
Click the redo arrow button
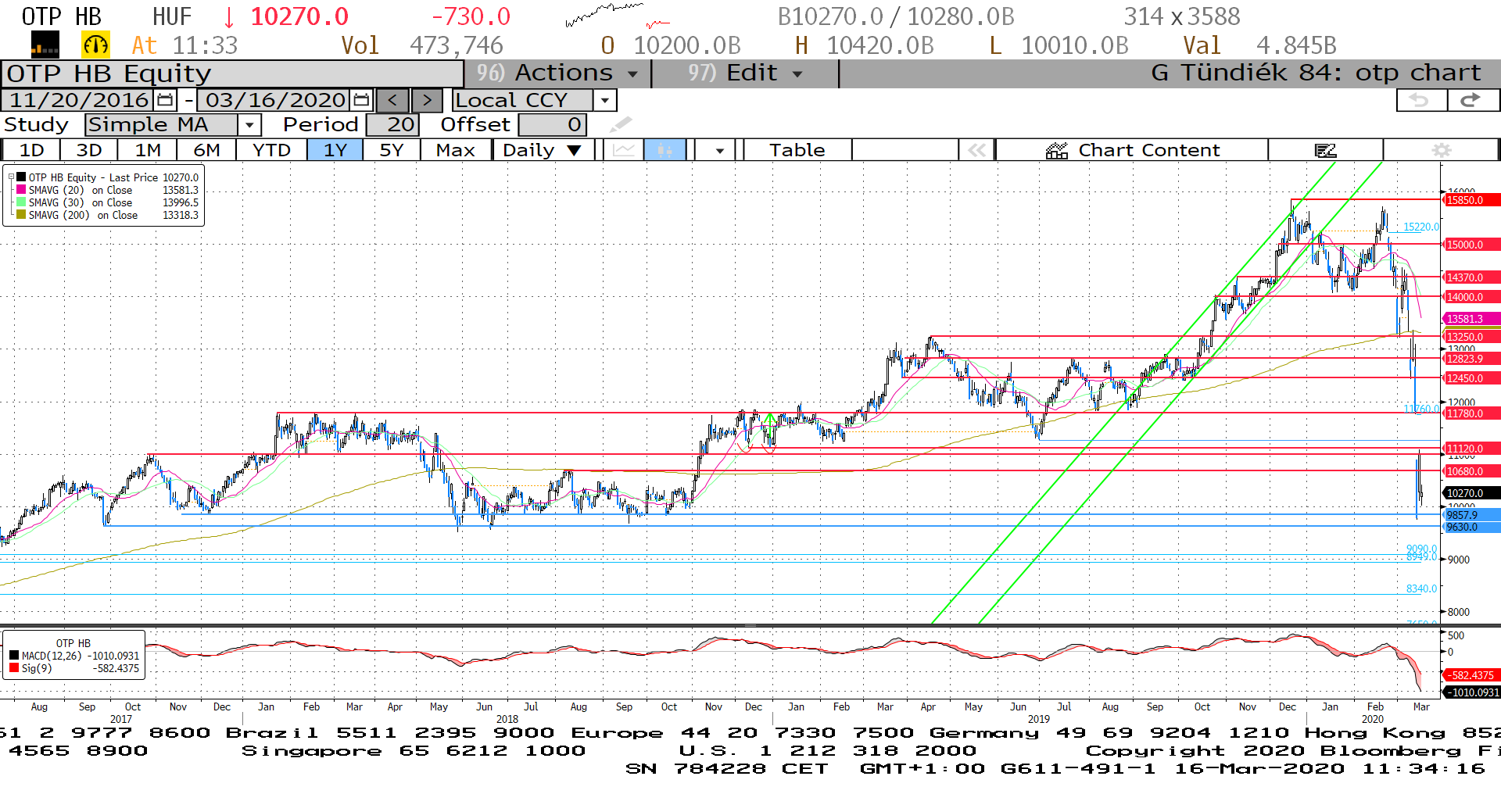click(x=1472, y=100)
